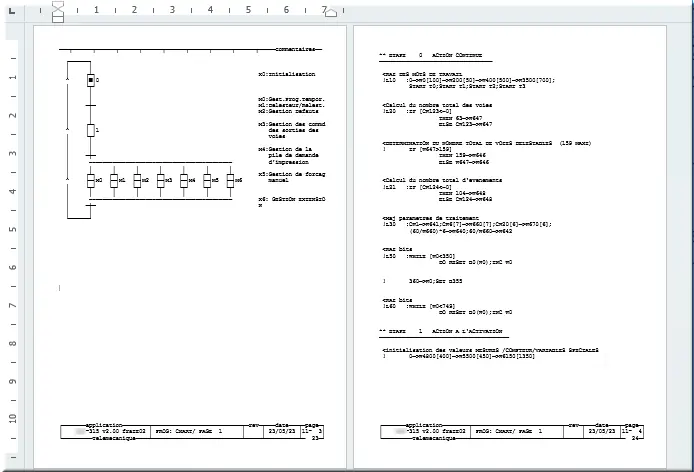Click the macro-step box labeled x3
Screen dimensions: 694x472
pos(161,181)
